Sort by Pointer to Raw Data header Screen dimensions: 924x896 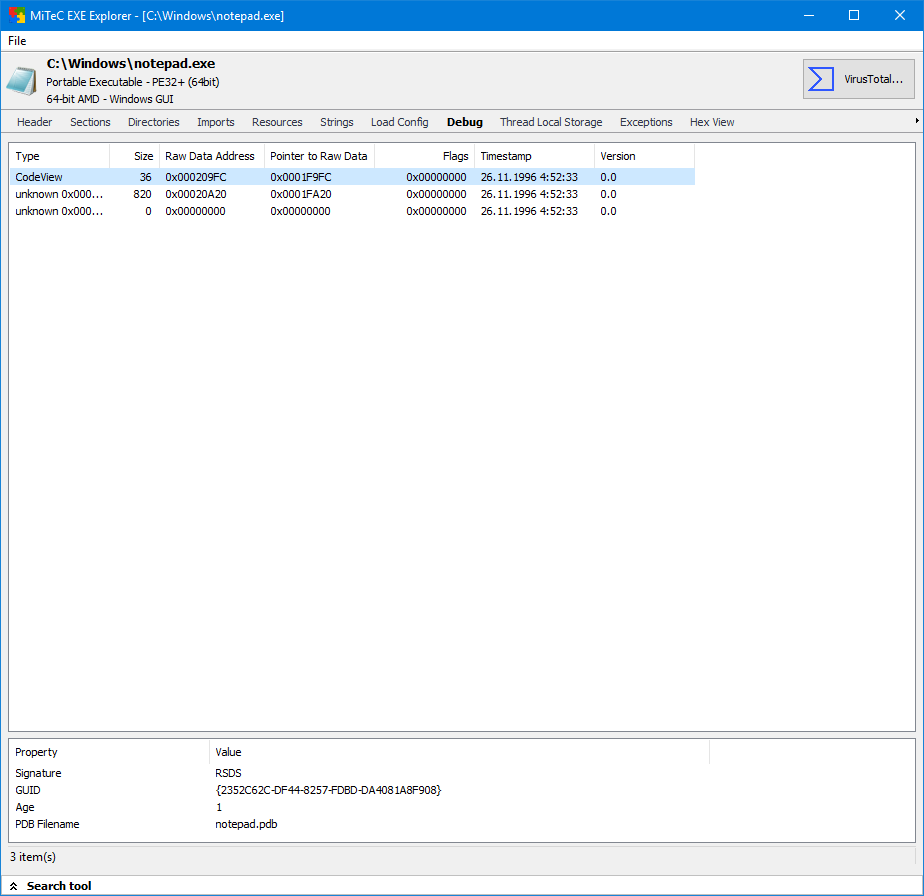(x=319, y=156)
